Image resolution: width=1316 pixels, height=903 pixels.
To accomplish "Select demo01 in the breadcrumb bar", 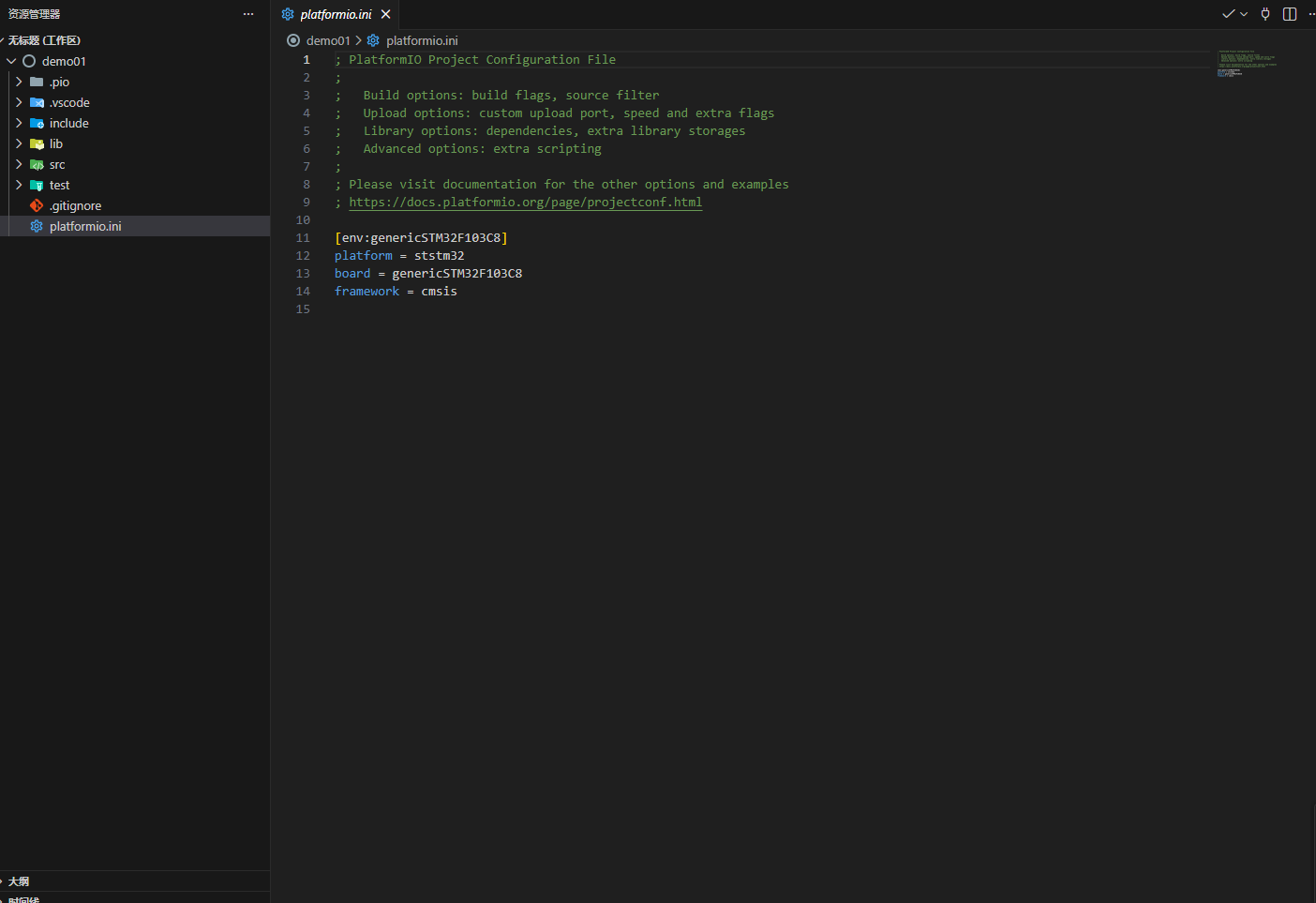I will [x=327, y=40].
